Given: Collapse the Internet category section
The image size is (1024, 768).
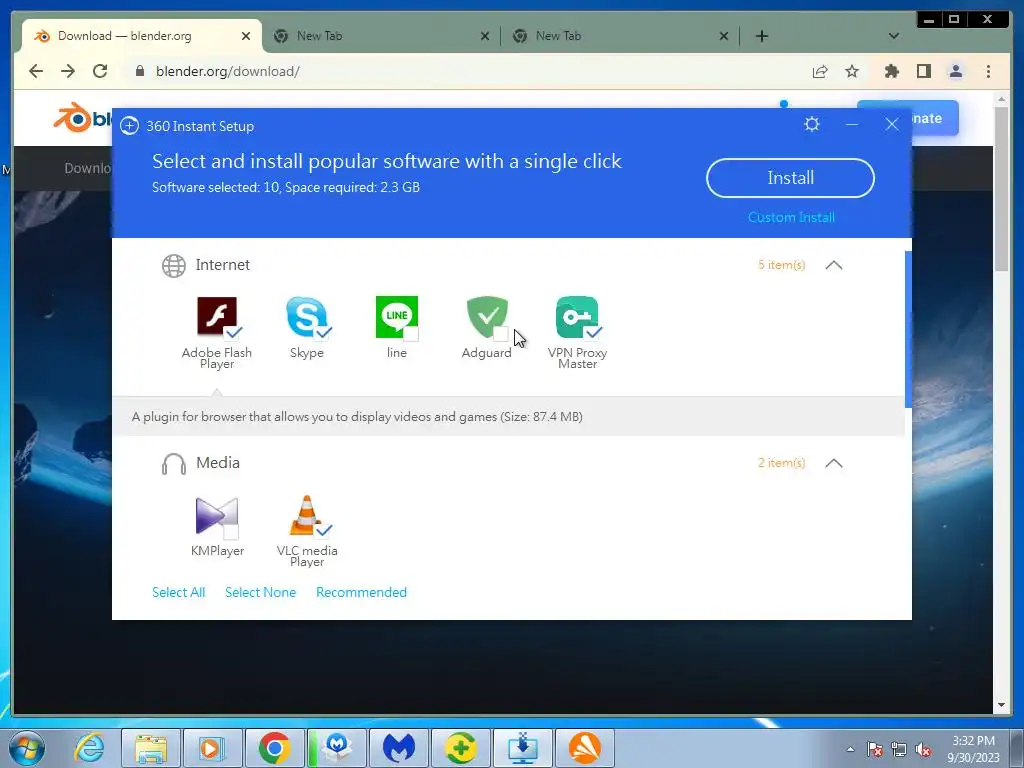Looking at the screenshot, I should pyautogui.click(x=834, y=265).
